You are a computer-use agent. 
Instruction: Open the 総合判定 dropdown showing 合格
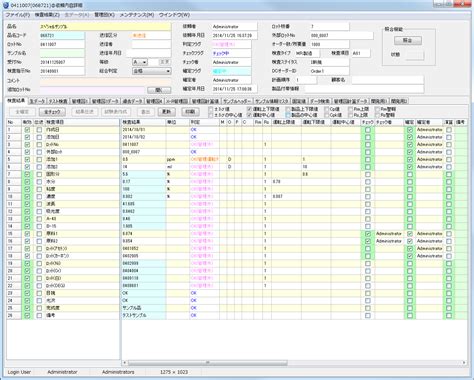point(152,71)
